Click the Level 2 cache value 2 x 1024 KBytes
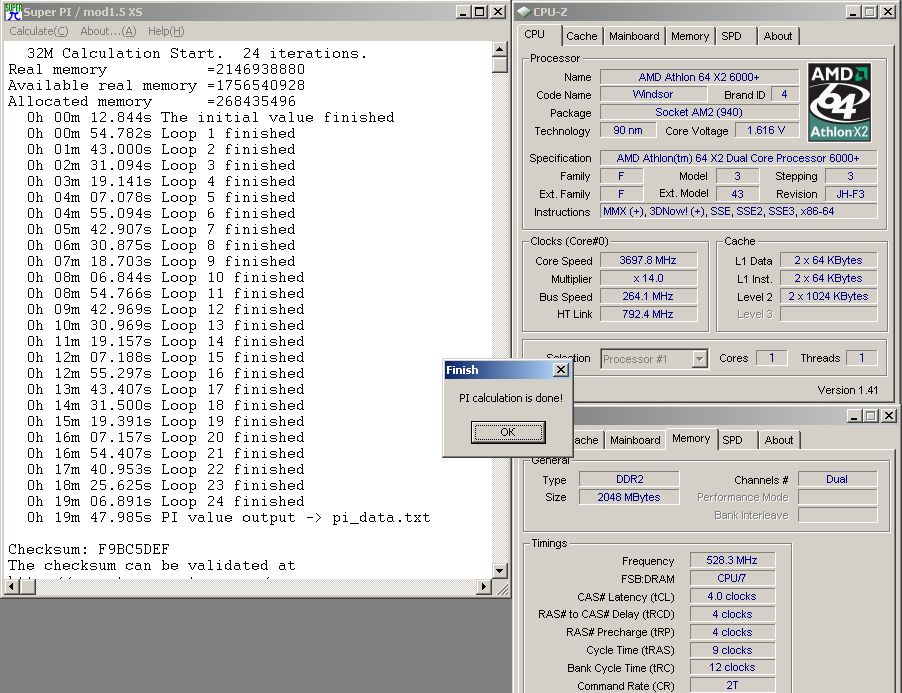This screenshot has width=902, height=693. tap(828, 296)
